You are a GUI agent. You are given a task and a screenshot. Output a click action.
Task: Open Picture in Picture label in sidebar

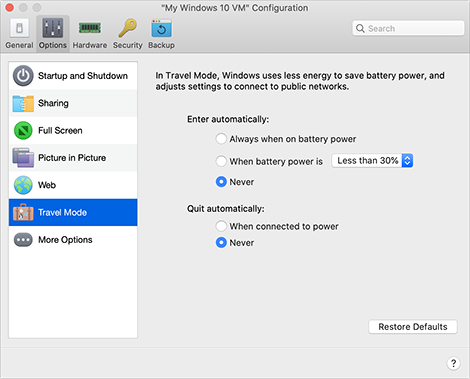click(x=72, y=158)
